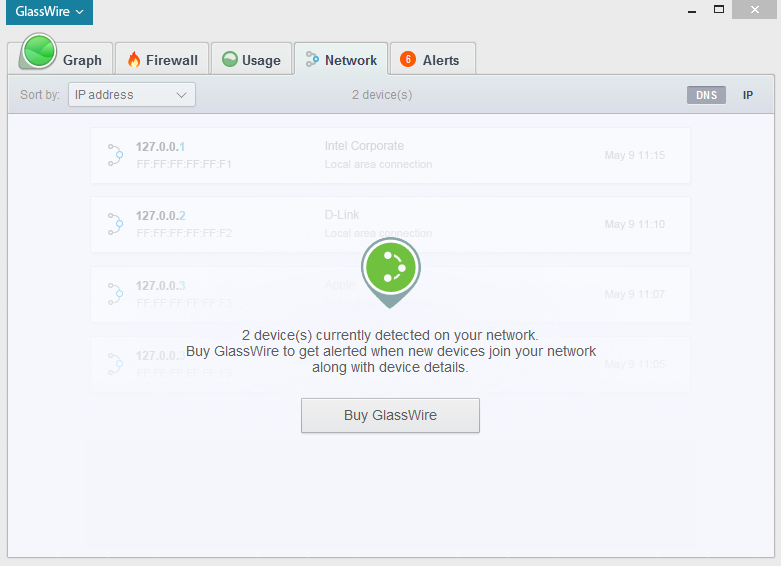This screenshot has height=566, width=781.
Task: Click the May 9 11:15 timestamp
Action: click(x=635, y=155)
